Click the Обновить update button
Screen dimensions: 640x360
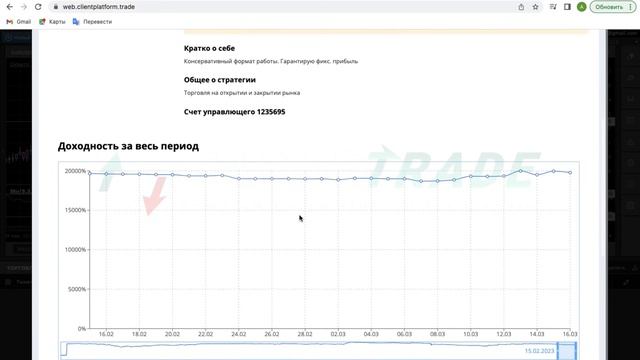(x=613, y=7)
